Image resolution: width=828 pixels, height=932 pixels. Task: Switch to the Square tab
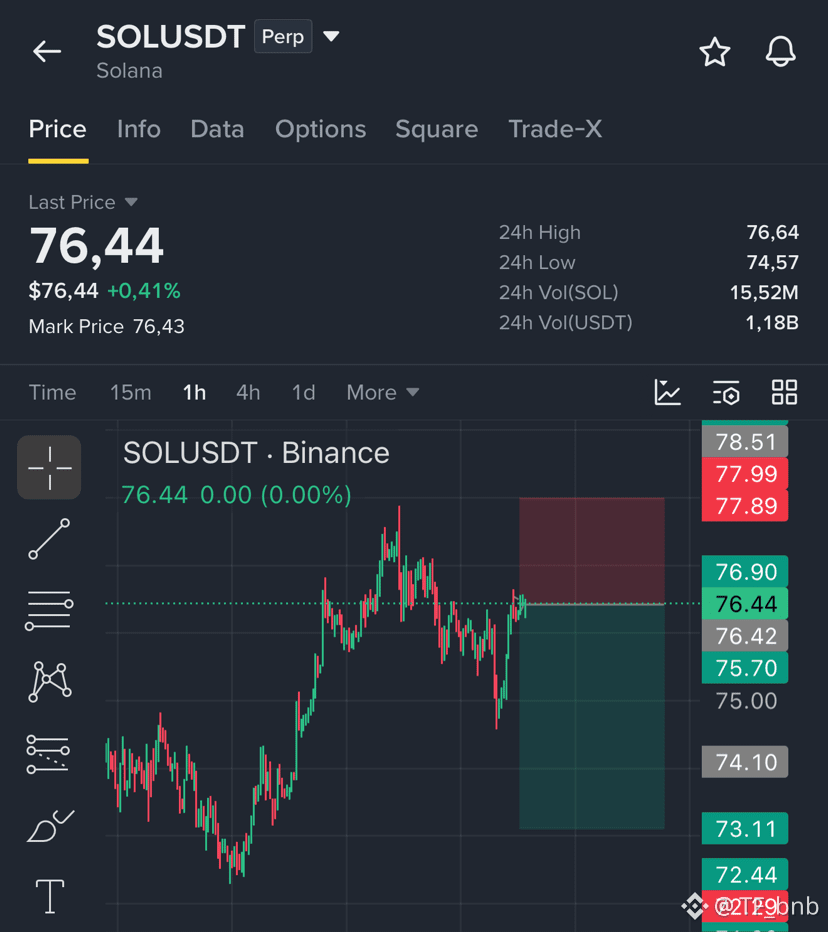point(437,129)
